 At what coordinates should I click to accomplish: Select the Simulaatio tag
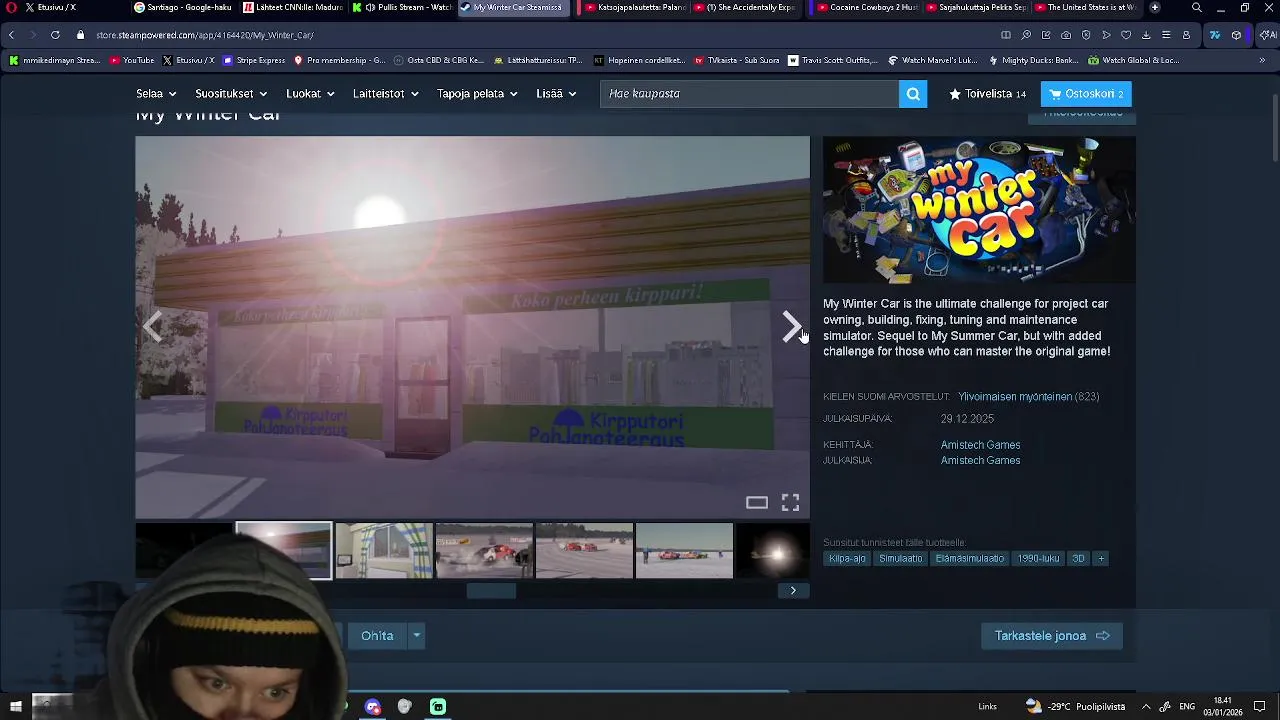(900, 559)
